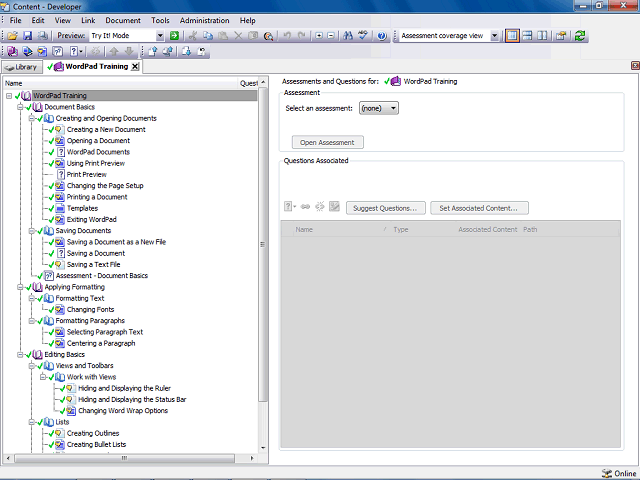This screenshot has width=640, height=480.
Task: Click the Open Assessment button
Action: (327, 142)
